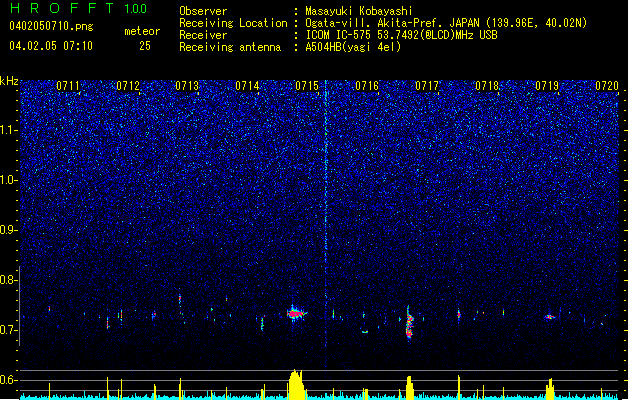Click the 1.1 kHz axis label
629x400 pixels.
(x=9, y=130)
